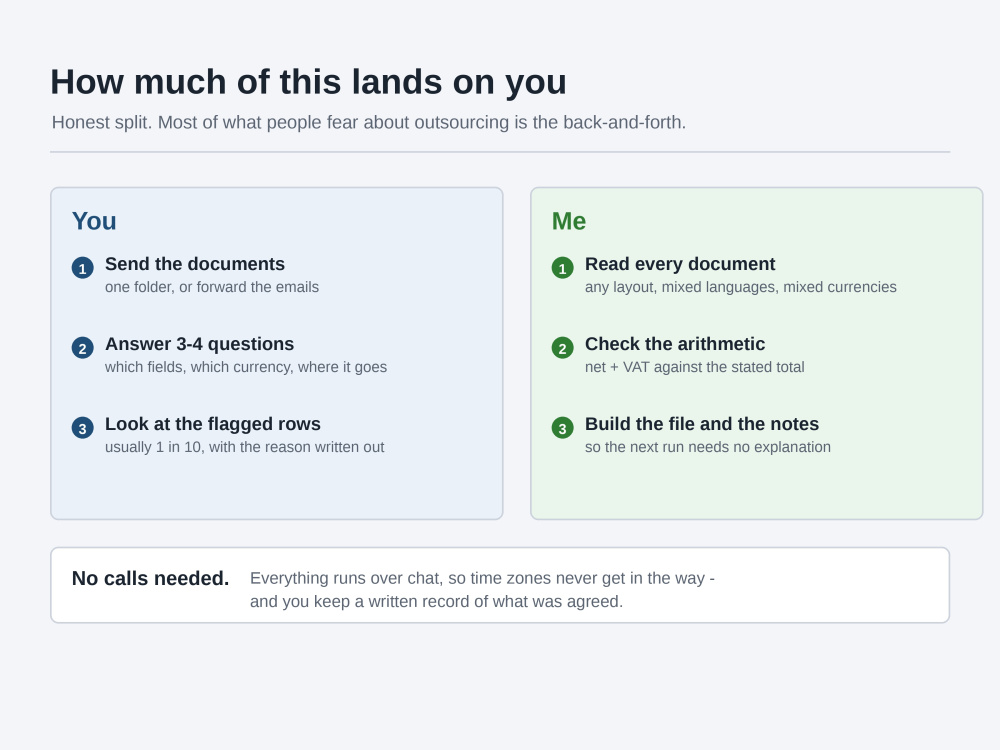1000x750 pixels.
Task: Click 'one folder, or forward the emails' text
Action: [x=212, y=287]
